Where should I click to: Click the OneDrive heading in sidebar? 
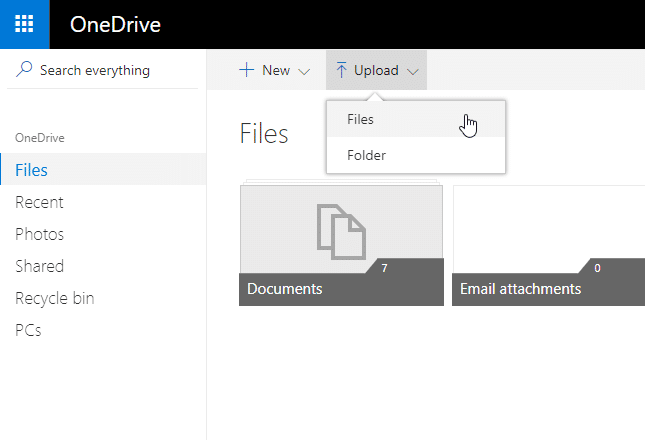(39, 138)
